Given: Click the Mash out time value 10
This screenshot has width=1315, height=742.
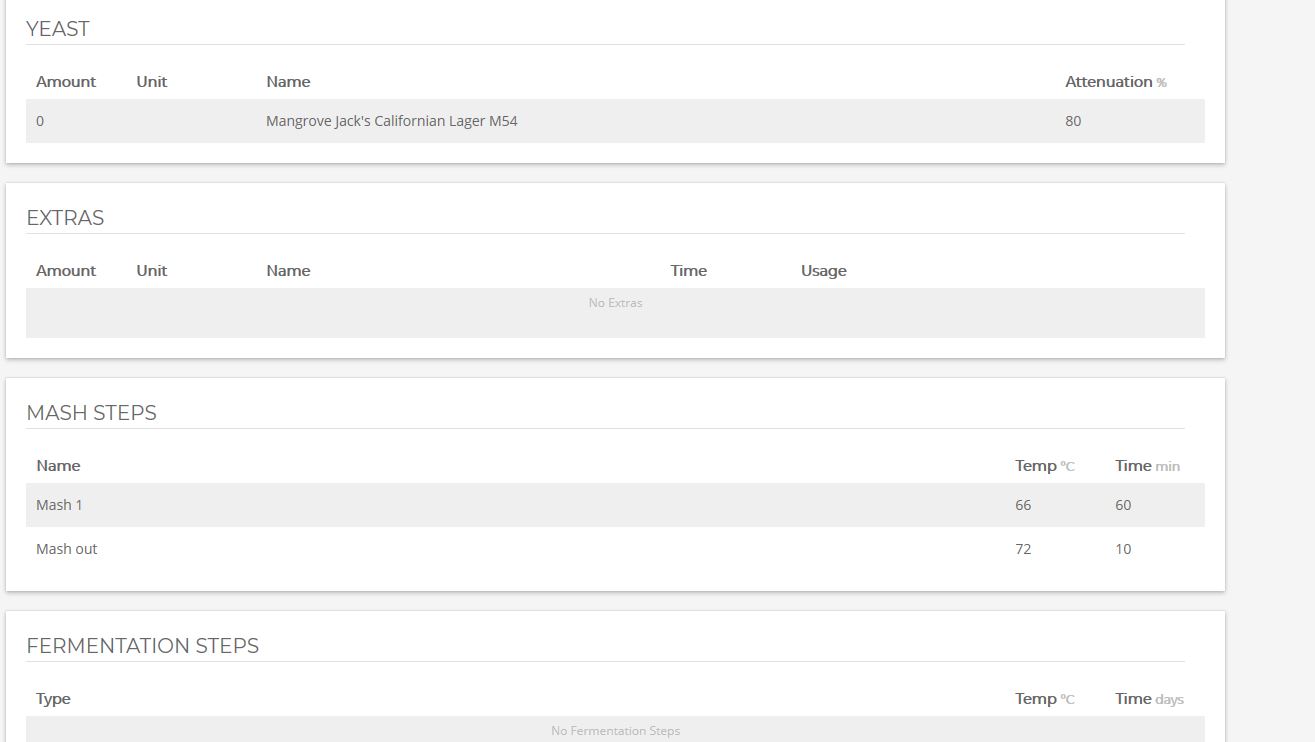Looking at the screenshot, I should click(x=1123, y=549).
